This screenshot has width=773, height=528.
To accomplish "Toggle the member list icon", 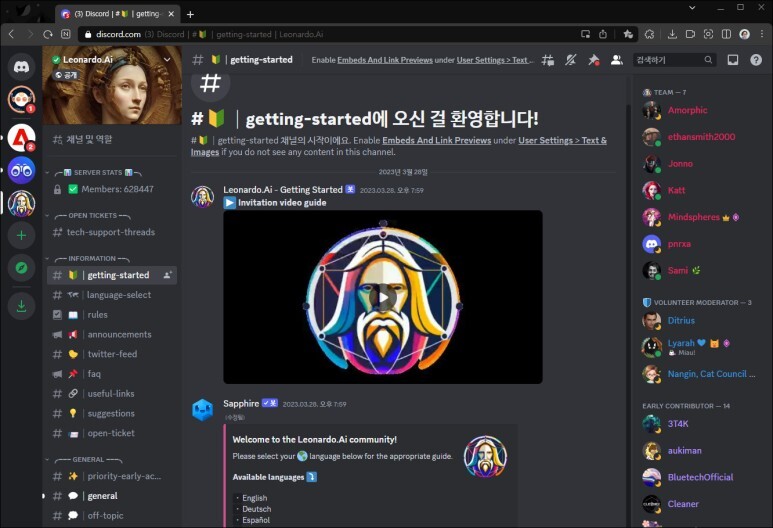I will pyautogui.click(x=616, y=60).
